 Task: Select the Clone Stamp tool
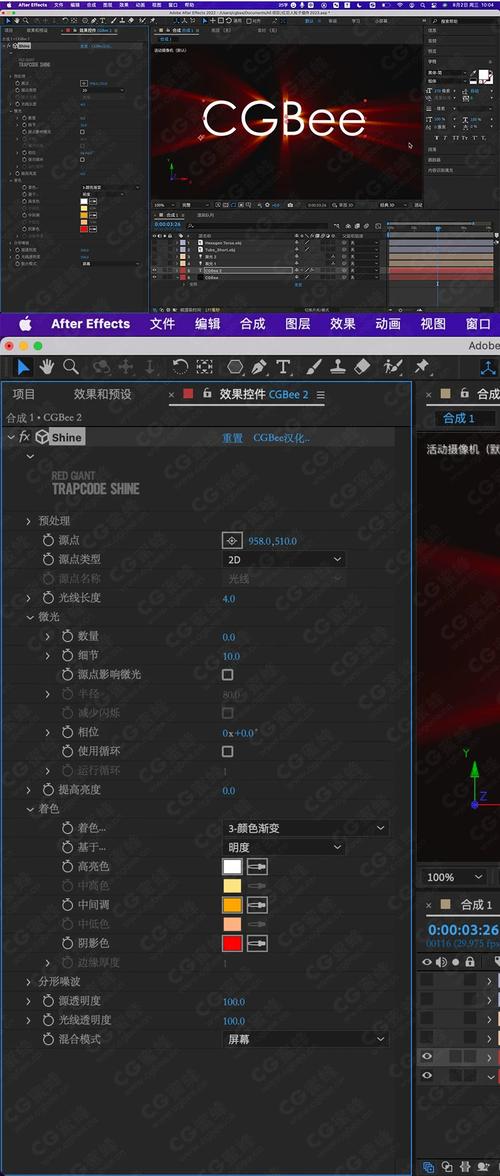[x=338, y=366]
